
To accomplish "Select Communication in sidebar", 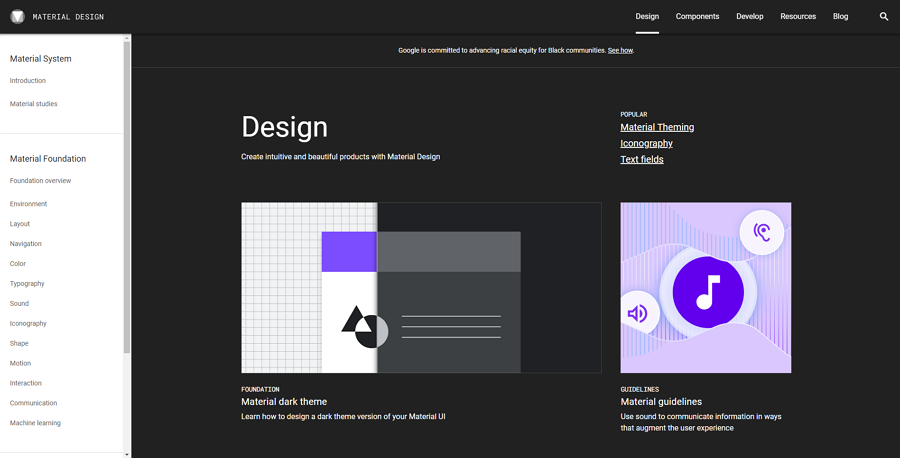I will [33, 403].
